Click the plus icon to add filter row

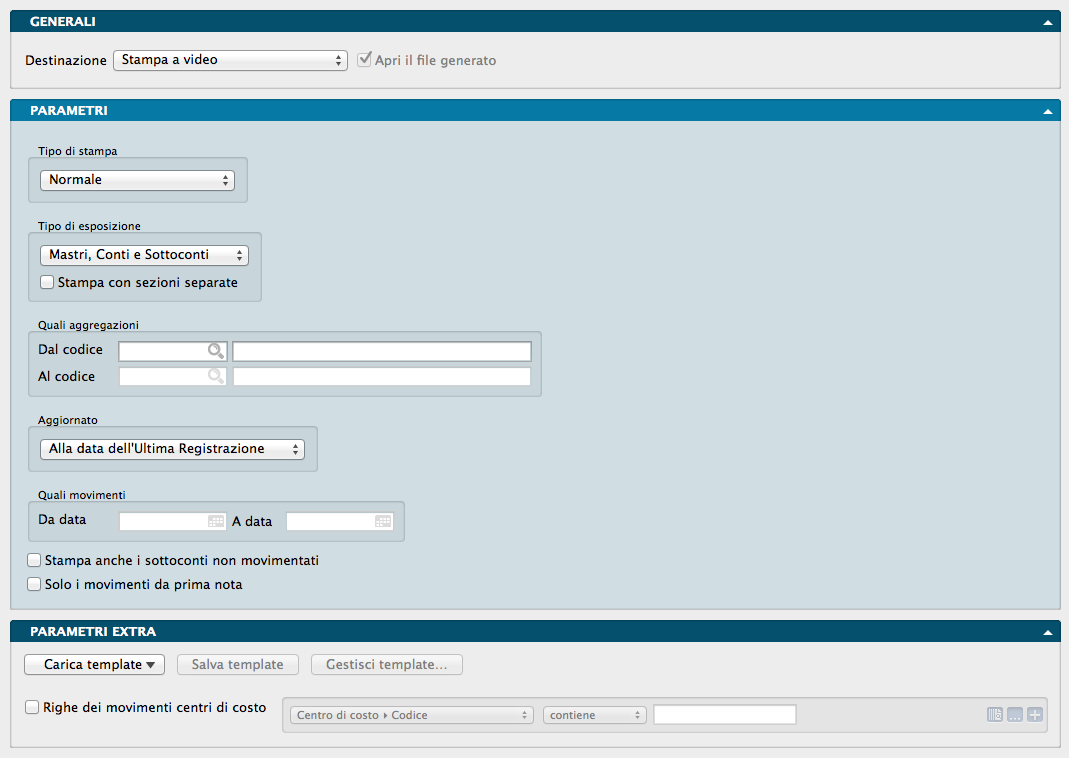point(1034,715)
